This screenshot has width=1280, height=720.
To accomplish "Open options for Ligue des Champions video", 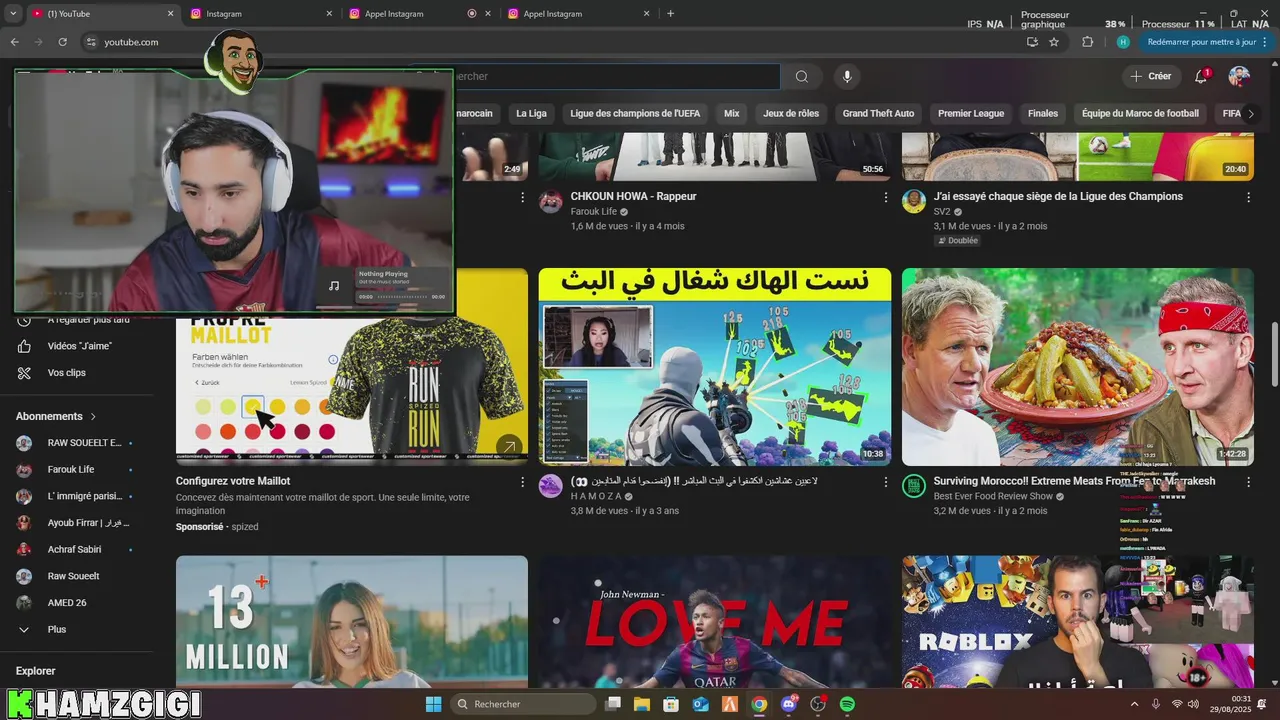I will 1248,197.
